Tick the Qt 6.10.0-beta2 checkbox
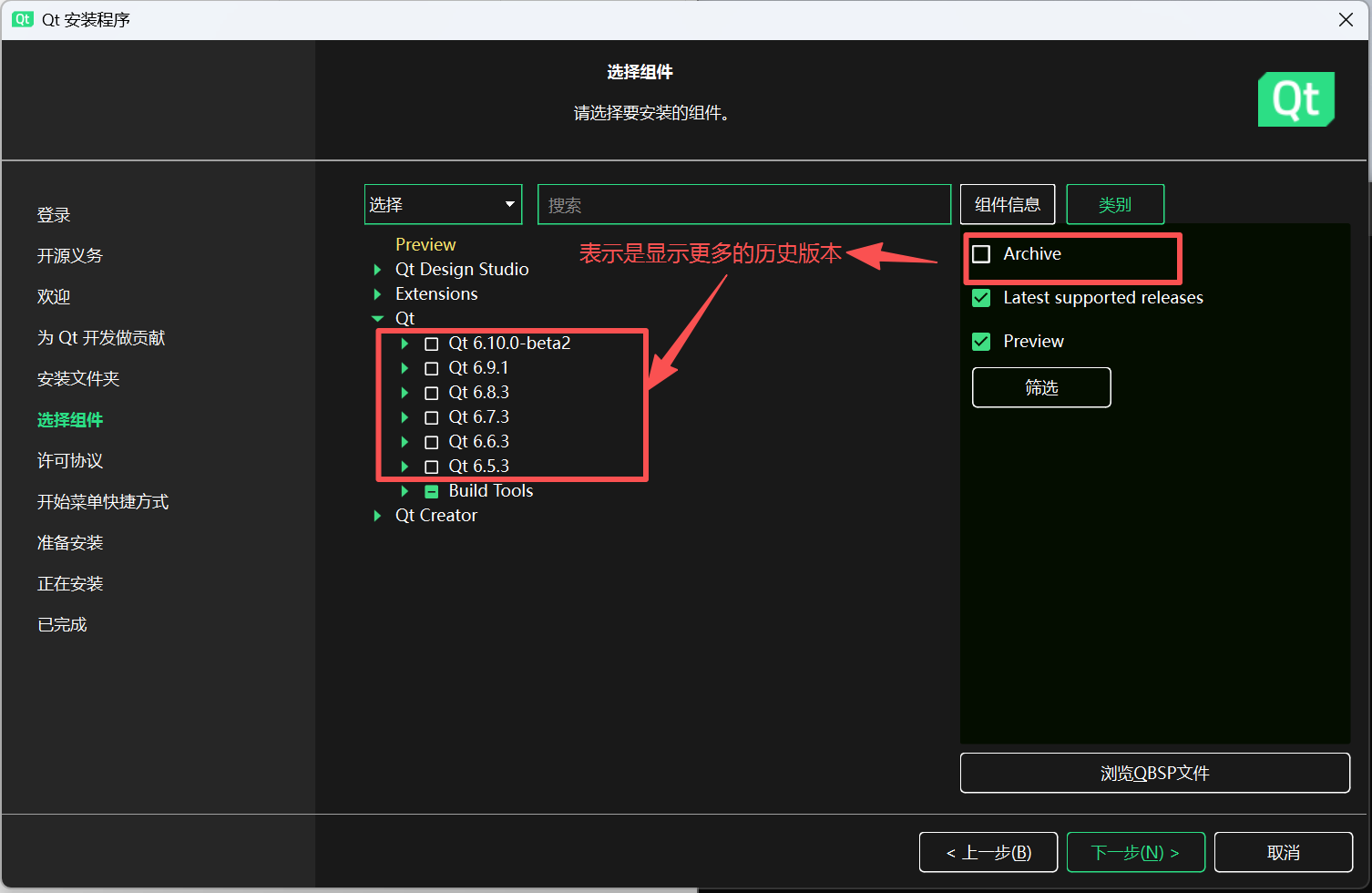Viewport: 1372px width, 893px height. (432, 344)
